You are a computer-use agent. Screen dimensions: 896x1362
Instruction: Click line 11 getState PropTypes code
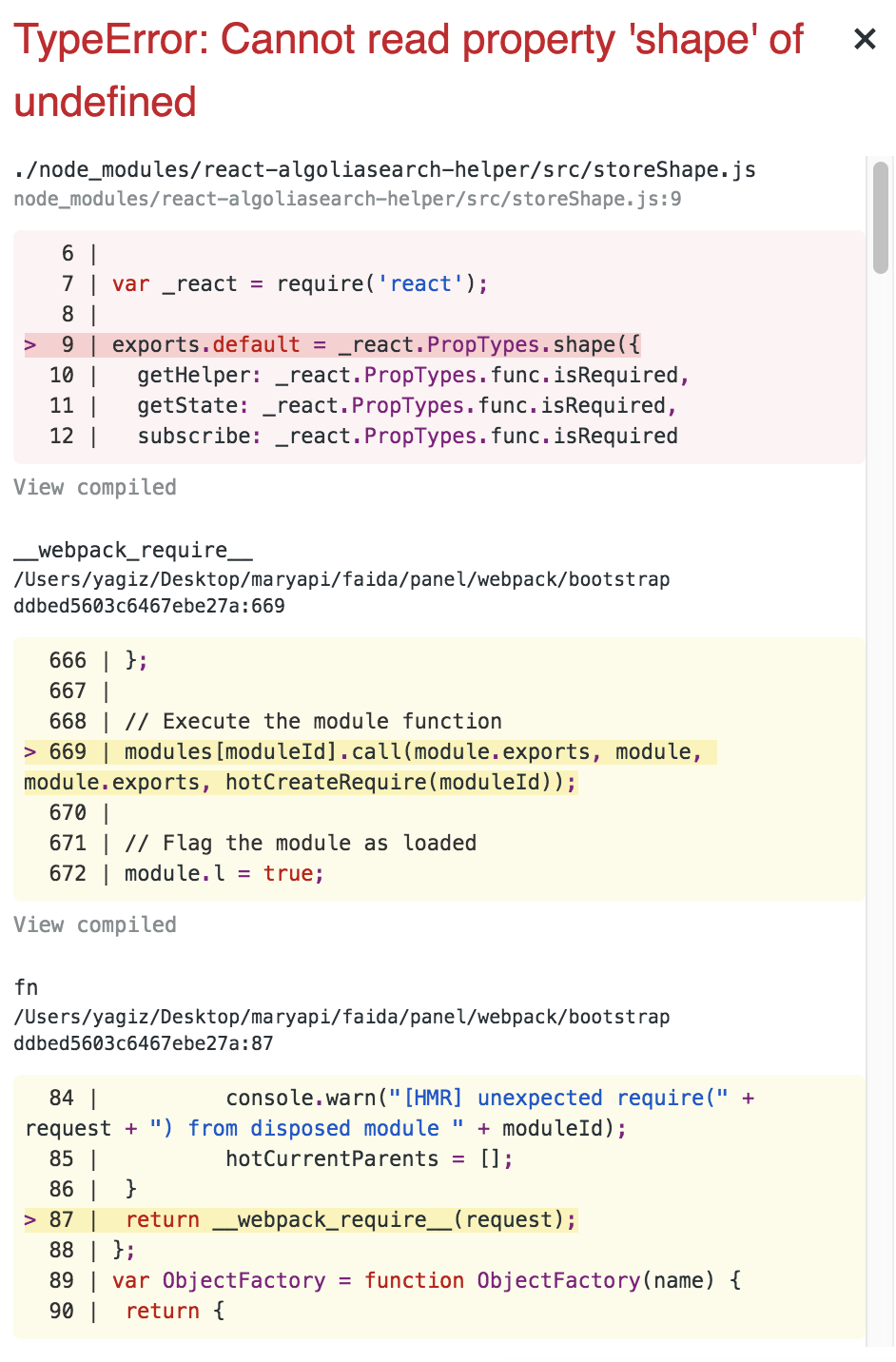[x=407, y=405]
